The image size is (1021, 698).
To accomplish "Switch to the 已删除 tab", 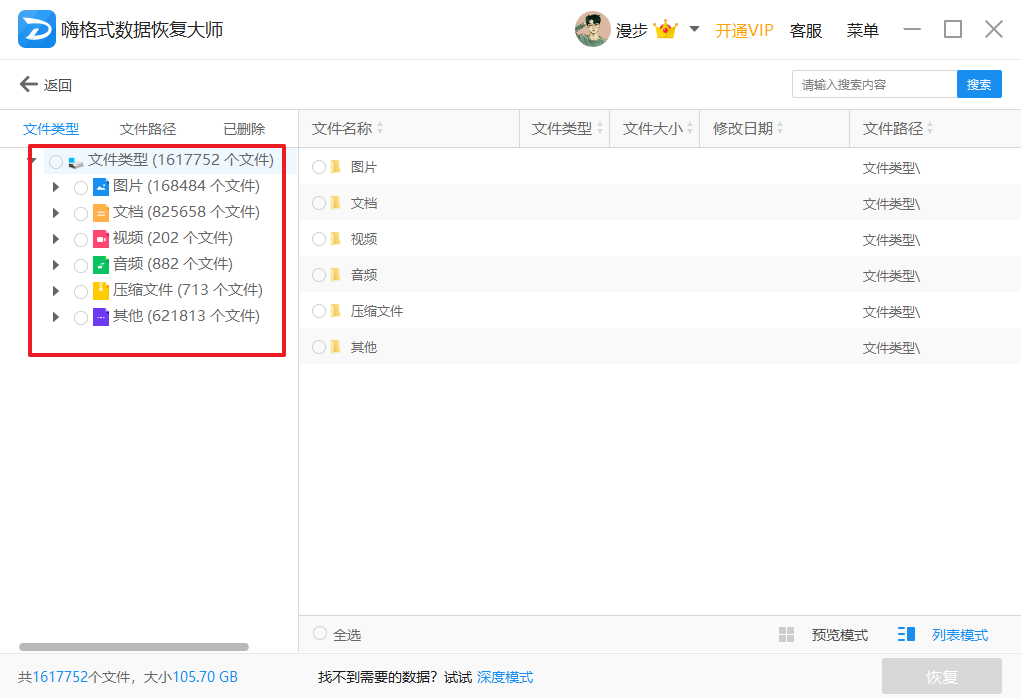I will 244,129.
